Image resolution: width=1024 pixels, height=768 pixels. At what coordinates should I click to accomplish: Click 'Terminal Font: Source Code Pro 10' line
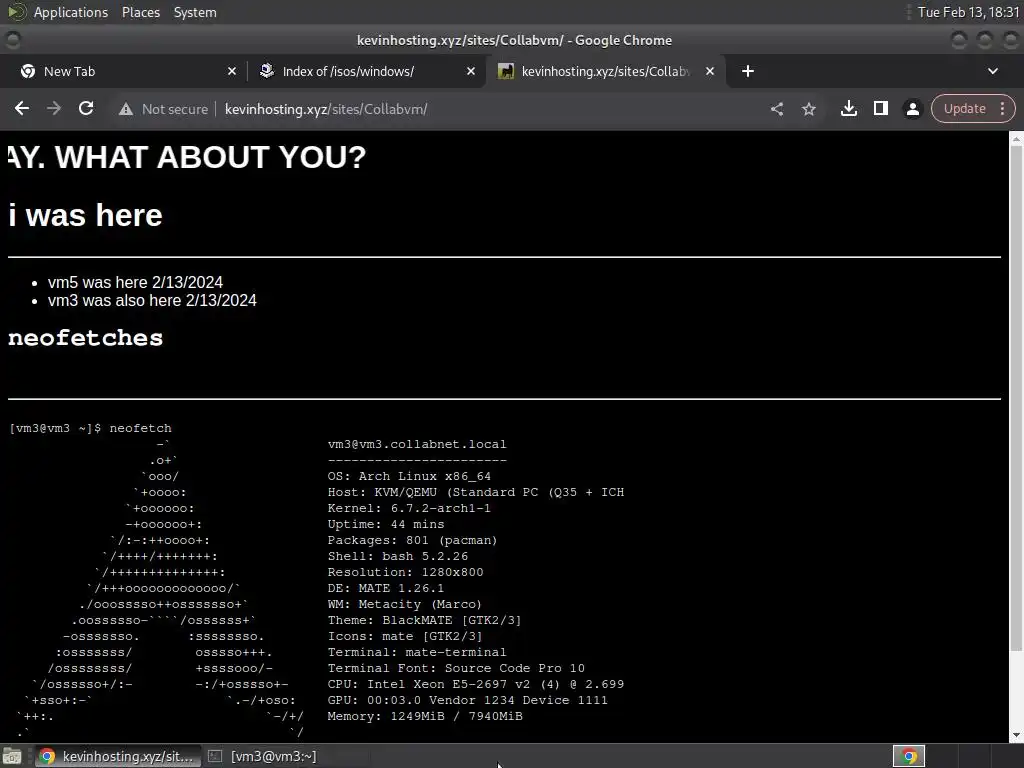tap(456, 668)
